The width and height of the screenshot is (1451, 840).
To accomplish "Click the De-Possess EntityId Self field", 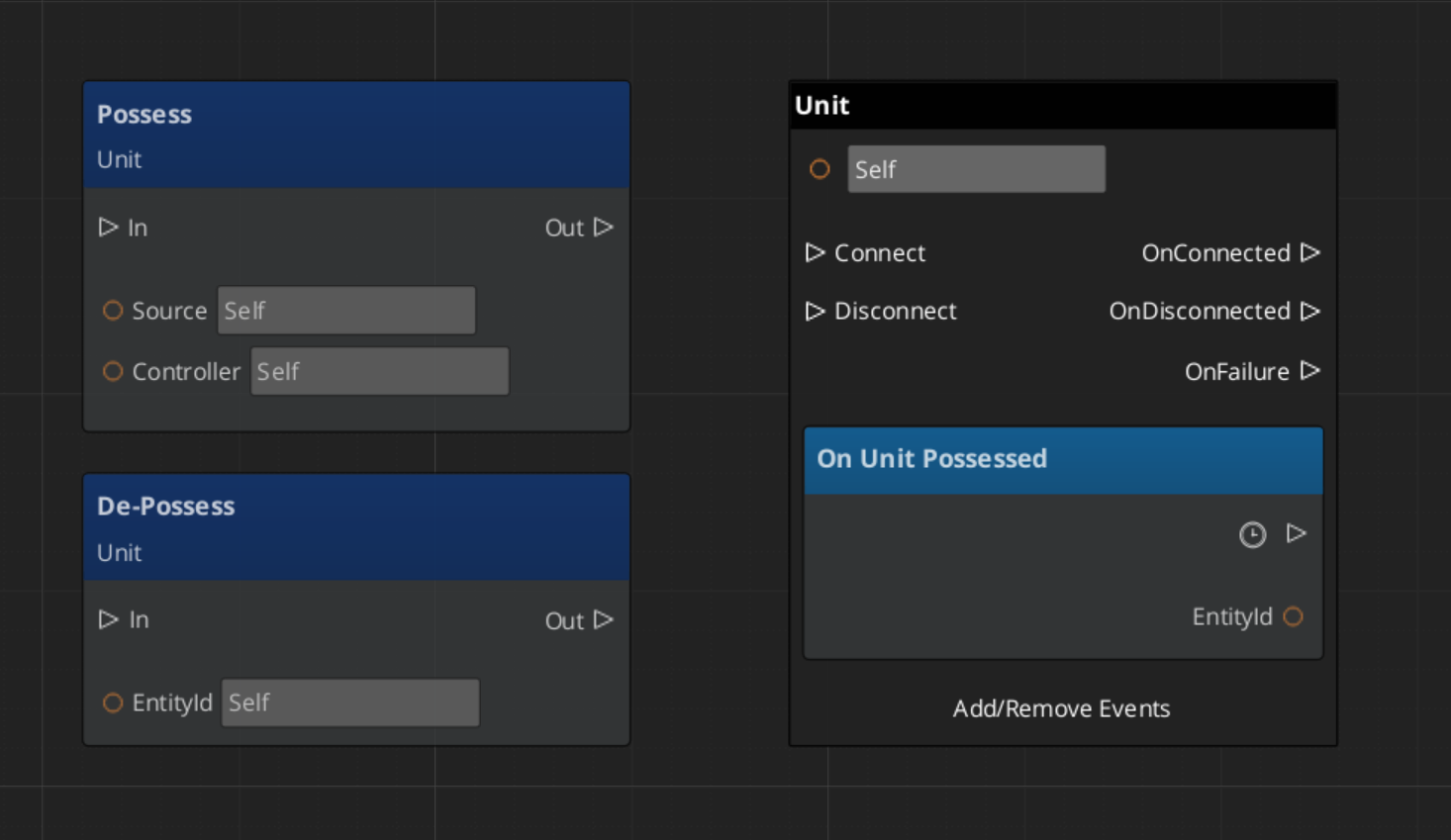I will (350, 702).
